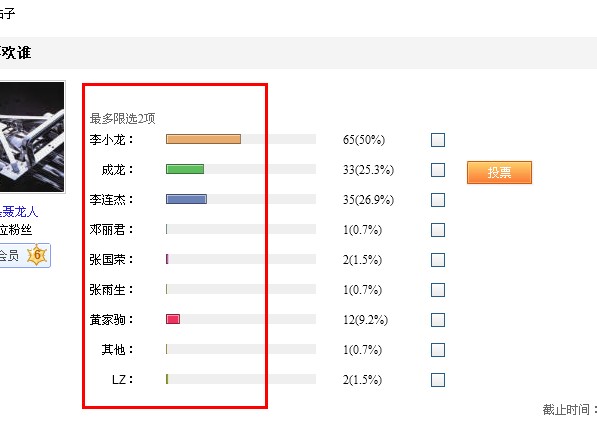Image resolution: width=597 pixels, height=447 pixels.
Task: Open the poster's avatar image
Action: point(32,137)
